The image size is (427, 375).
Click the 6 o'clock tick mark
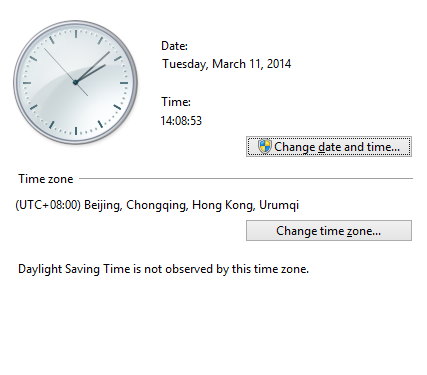[x=76, y=131]
